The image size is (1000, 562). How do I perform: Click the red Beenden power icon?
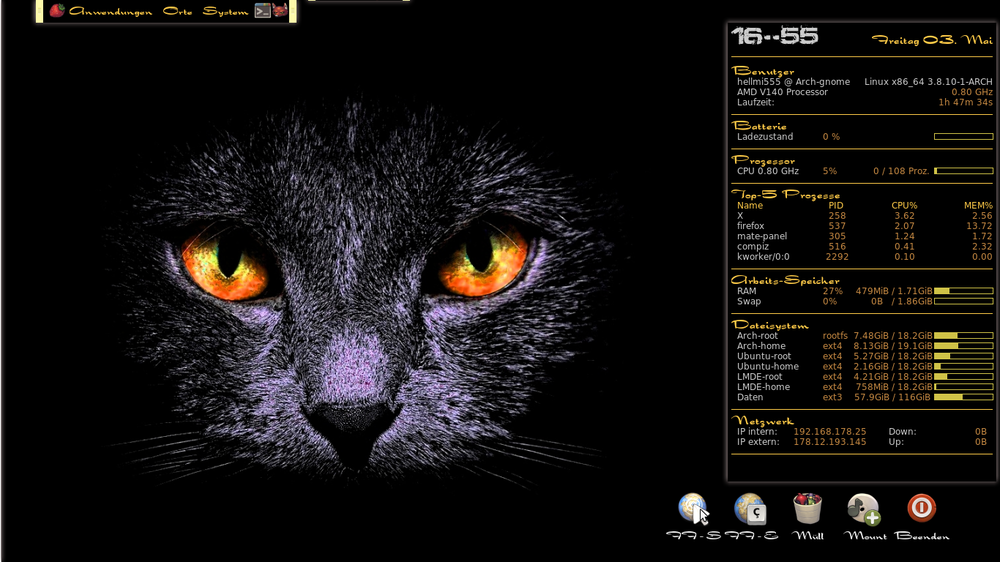click(921, 508)
